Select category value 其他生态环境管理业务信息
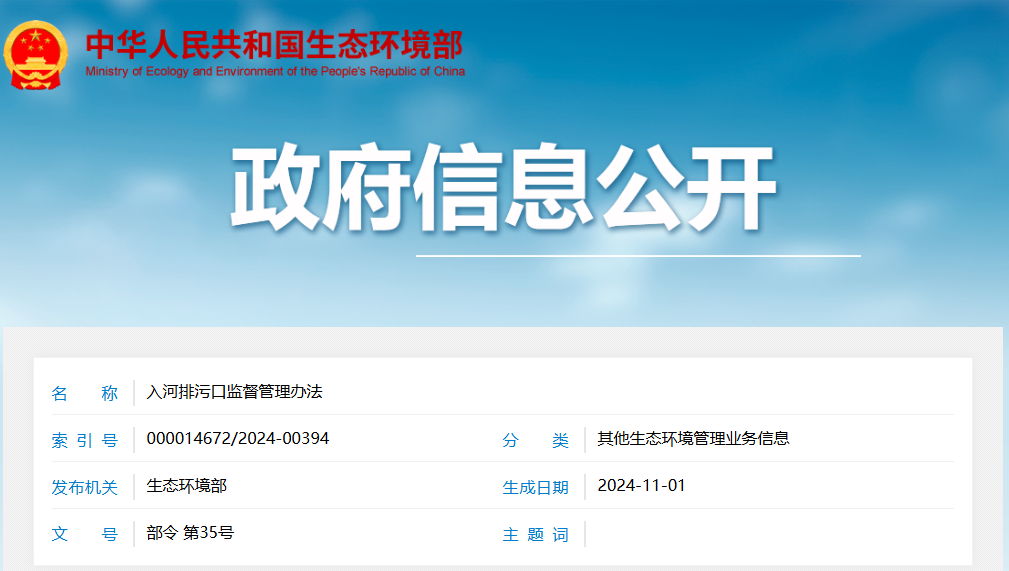 tap(693, 438)
